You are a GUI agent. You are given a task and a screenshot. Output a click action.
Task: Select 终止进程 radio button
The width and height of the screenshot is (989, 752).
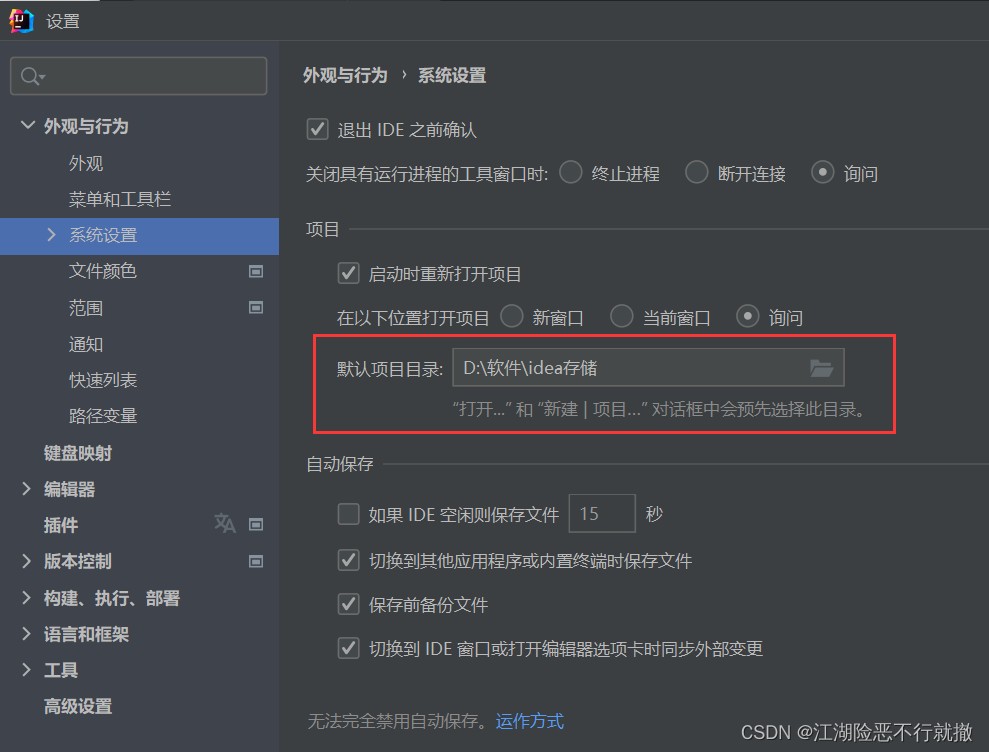pos(571,172)
